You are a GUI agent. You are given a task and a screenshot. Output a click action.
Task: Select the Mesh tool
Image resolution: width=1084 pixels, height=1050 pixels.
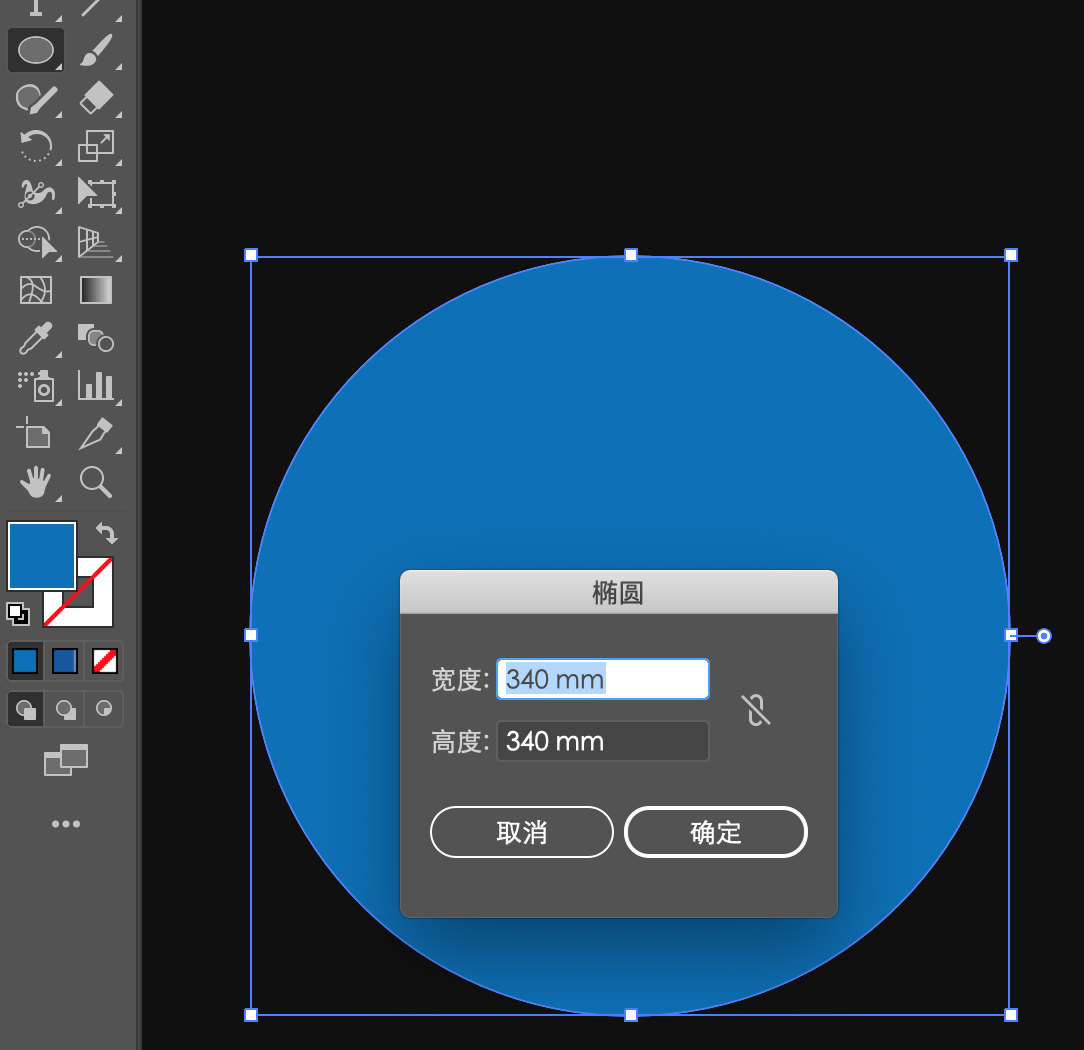point(35,290)
